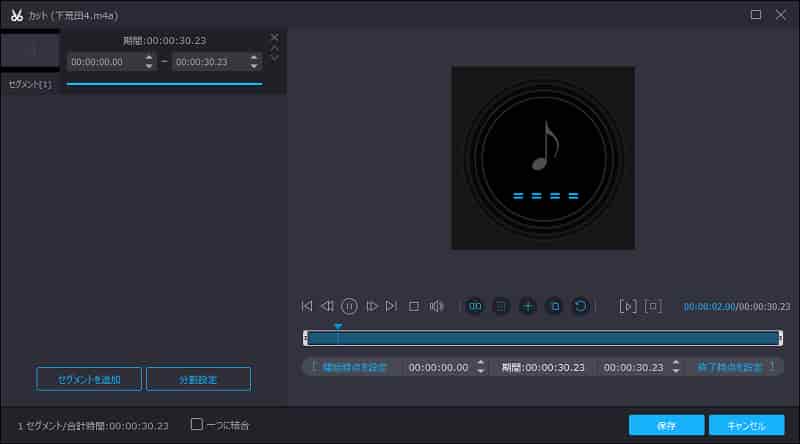Viewport: 800px width, 444px height.
Task: Enable the 一つに結合 merge checkbox
Action: click(197, 424)
